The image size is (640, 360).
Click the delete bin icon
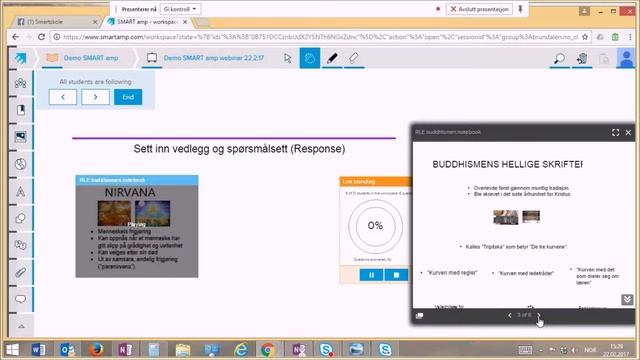582,58
